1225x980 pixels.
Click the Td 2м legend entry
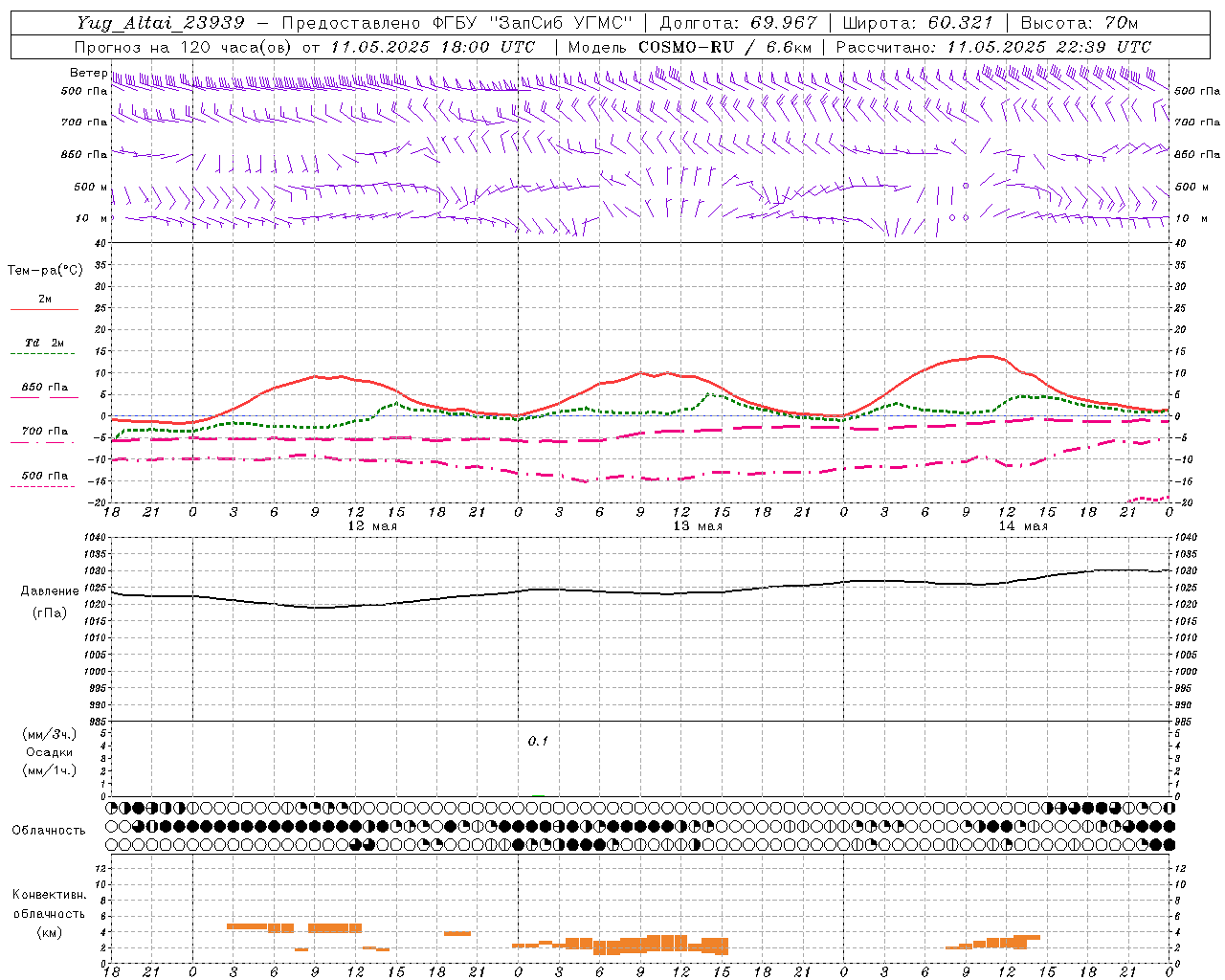coord(44,343)
